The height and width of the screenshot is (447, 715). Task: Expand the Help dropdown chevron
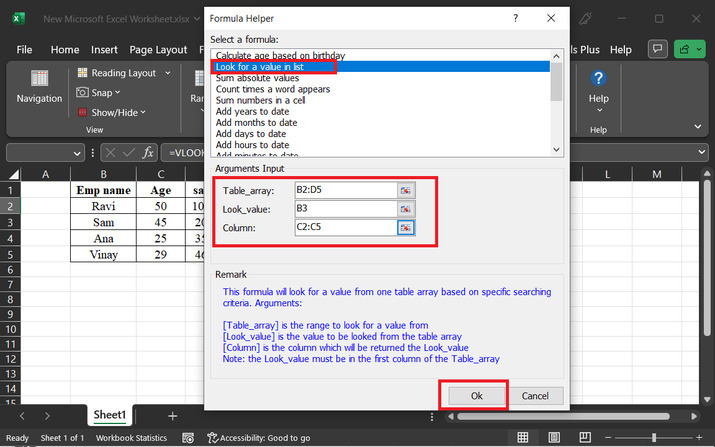599,110
